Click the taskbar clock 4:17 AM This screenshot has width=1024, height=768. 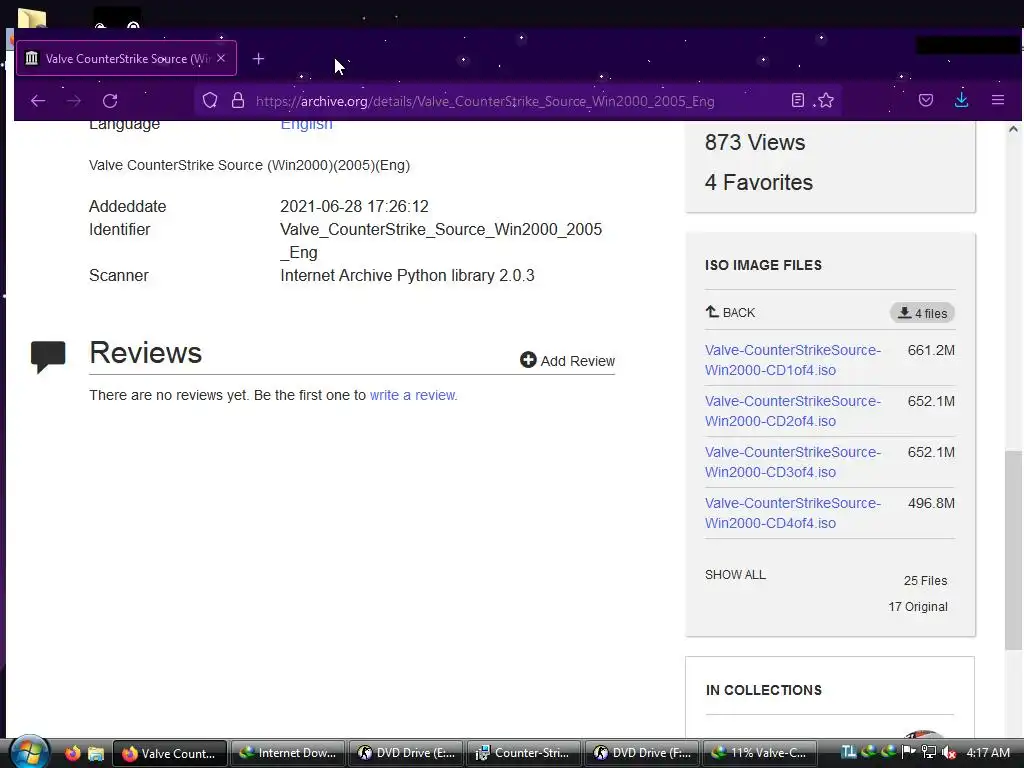tap(988, 753)
